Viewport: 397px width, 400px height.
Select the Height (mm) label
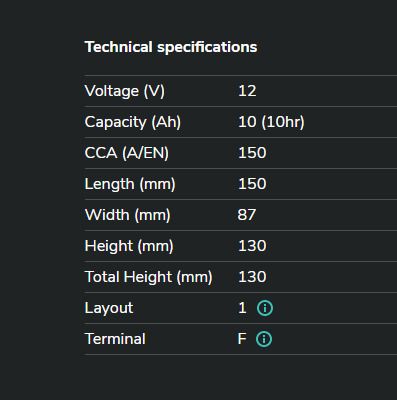pos(129,246)
